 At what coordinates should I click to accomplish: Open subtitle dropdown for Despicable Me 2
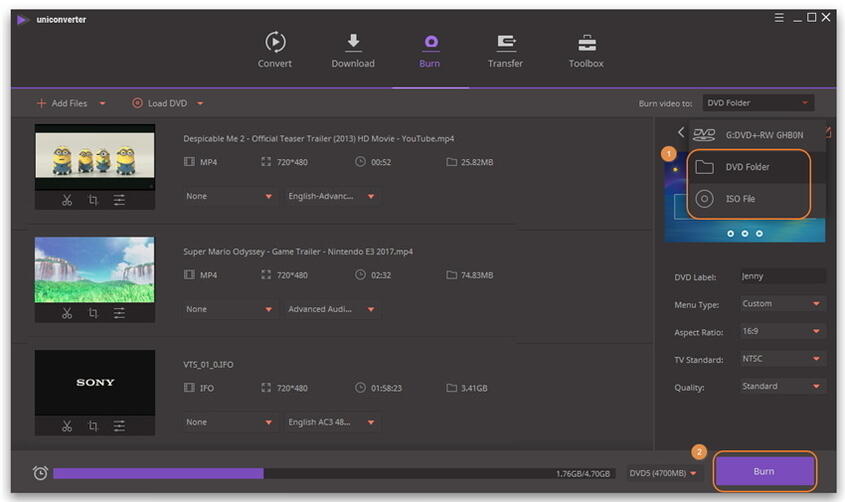[x=229, y=196]
